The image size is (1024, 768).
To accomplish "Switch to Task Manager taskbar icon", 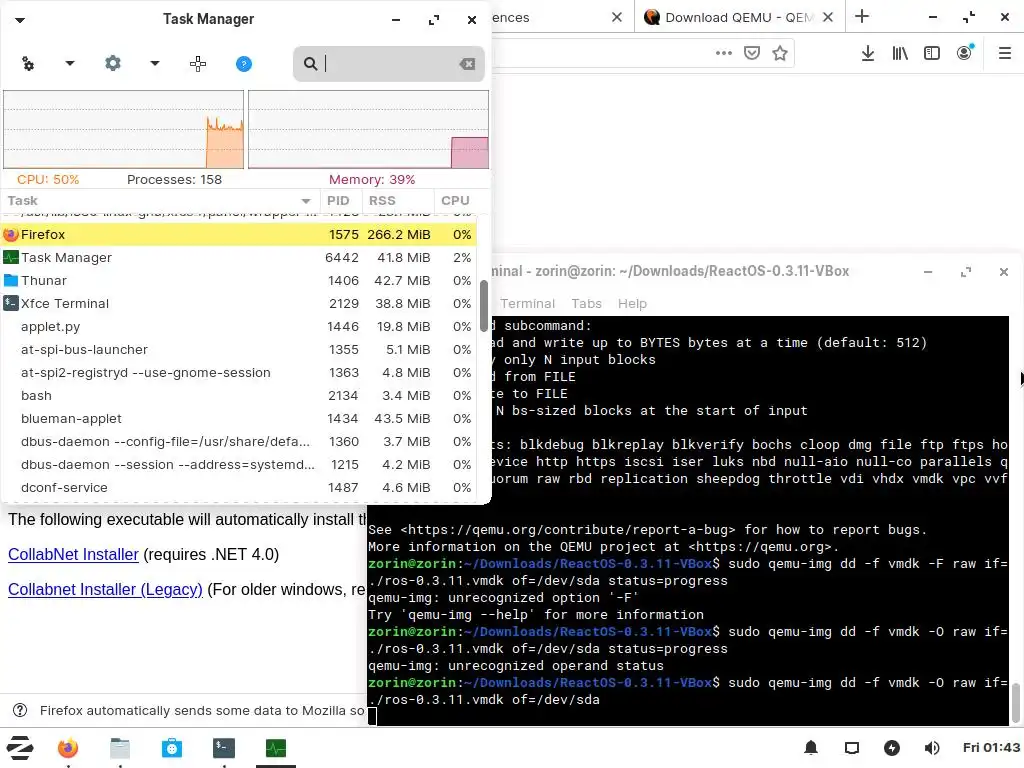I will coord(276,748).
